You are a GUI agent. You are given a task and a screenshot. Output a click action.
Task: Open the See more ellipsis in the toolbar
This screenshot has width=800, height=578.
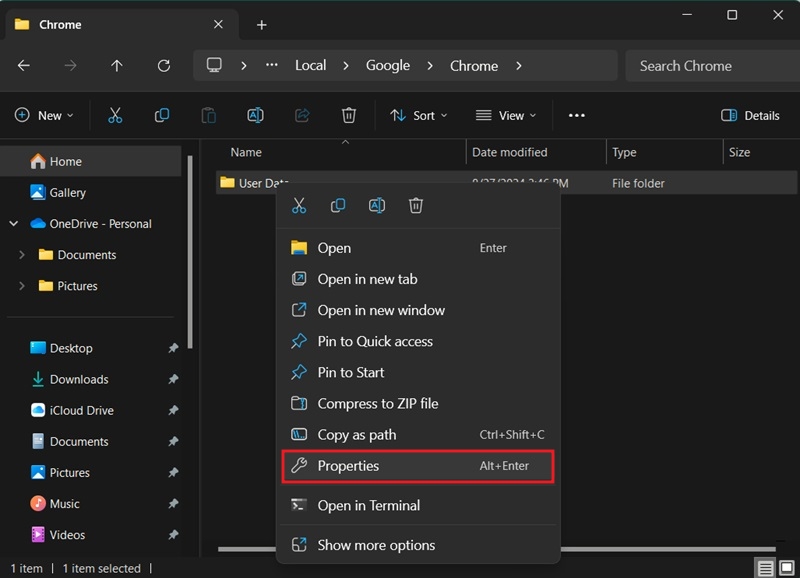click(x=576, y=115)
